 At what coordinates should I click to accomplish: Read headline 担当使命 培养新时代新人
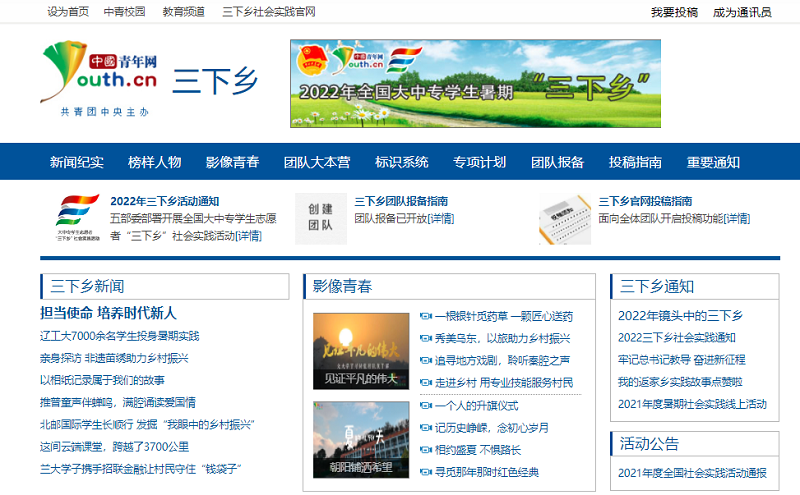[x=108, y=313]
